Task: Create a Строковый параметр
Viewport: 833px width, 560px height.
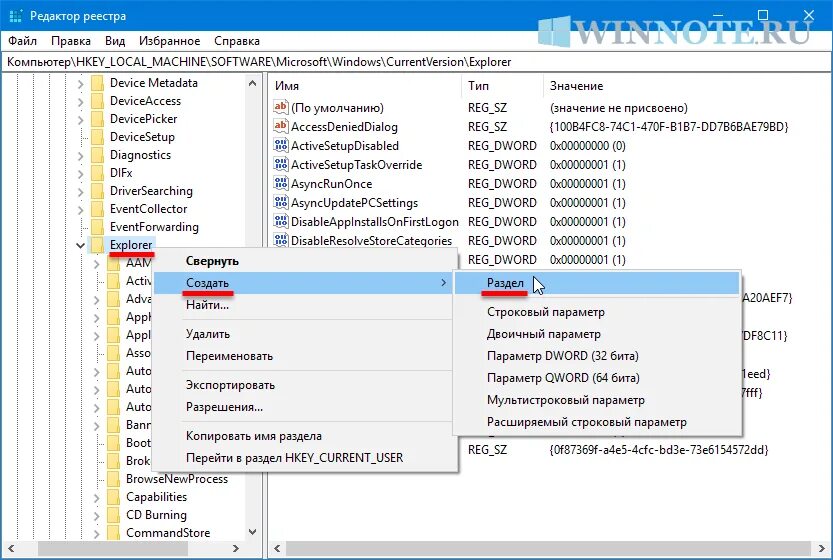Action: (x=597, y=312)
